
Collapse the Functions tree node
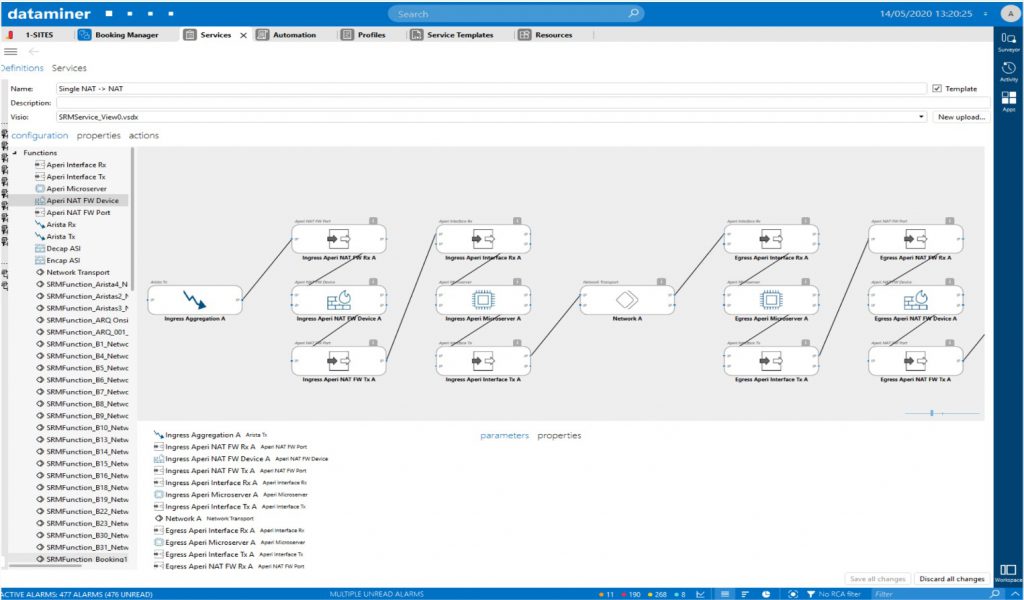[x=15, y=153]
